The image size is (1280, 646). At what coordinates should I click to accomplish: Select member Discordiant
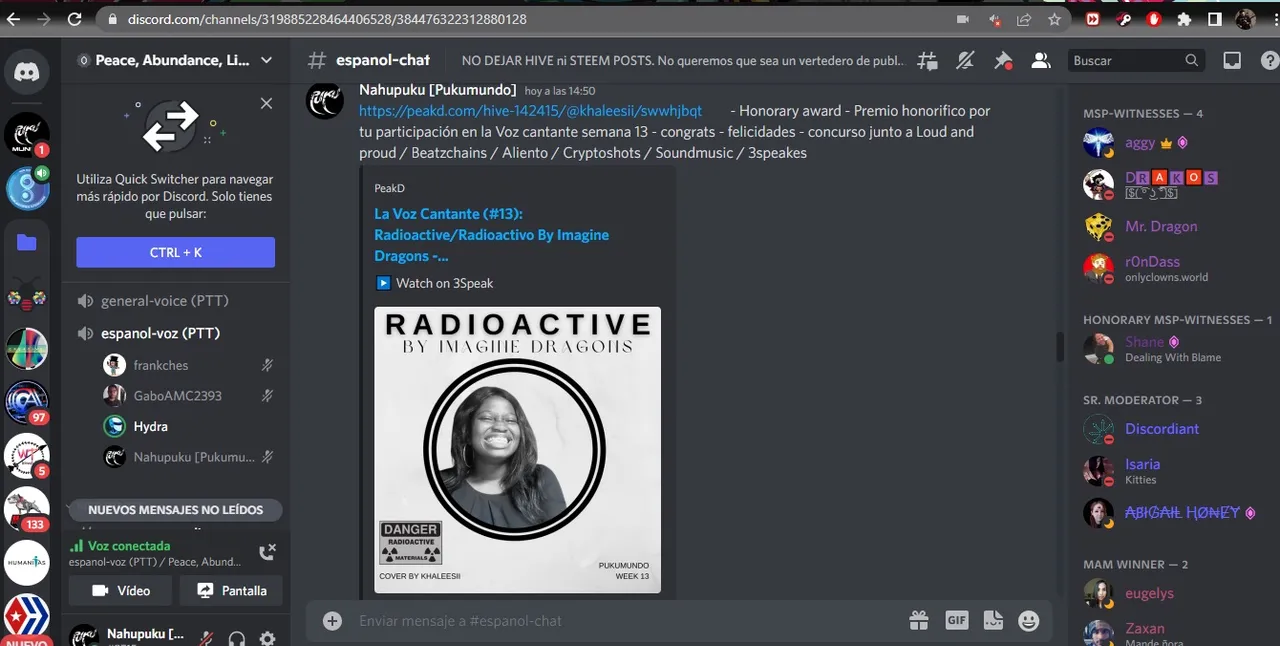coord(1163,429)
